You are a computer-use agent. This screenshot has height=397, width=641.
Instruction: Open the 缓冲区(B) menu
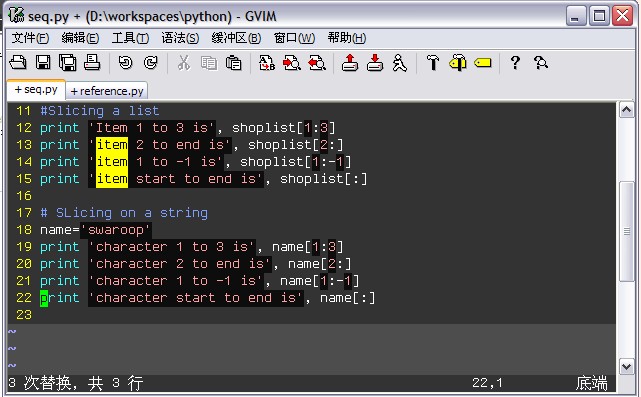236,38
